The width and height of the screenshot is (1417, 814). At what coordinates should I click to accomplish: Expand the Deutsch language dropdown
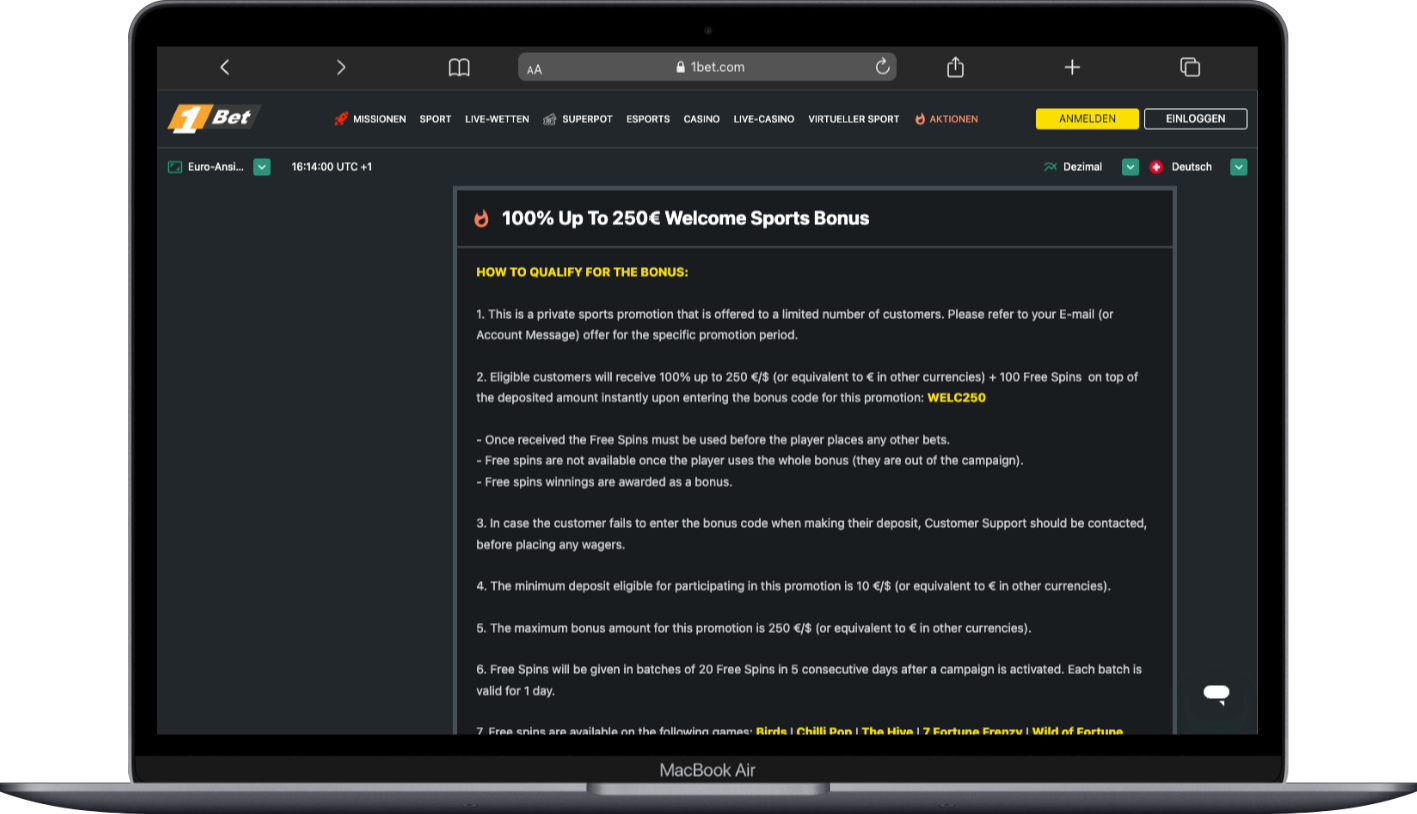coord(1238,167)
